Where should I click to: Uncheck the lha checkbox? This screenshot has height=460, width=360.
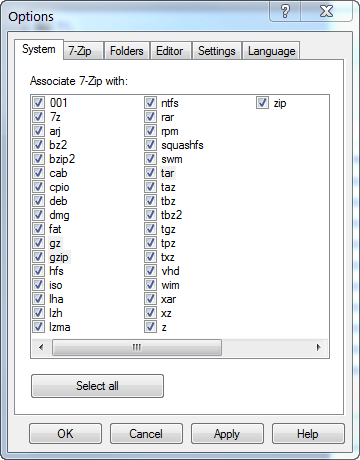[38, 299]
